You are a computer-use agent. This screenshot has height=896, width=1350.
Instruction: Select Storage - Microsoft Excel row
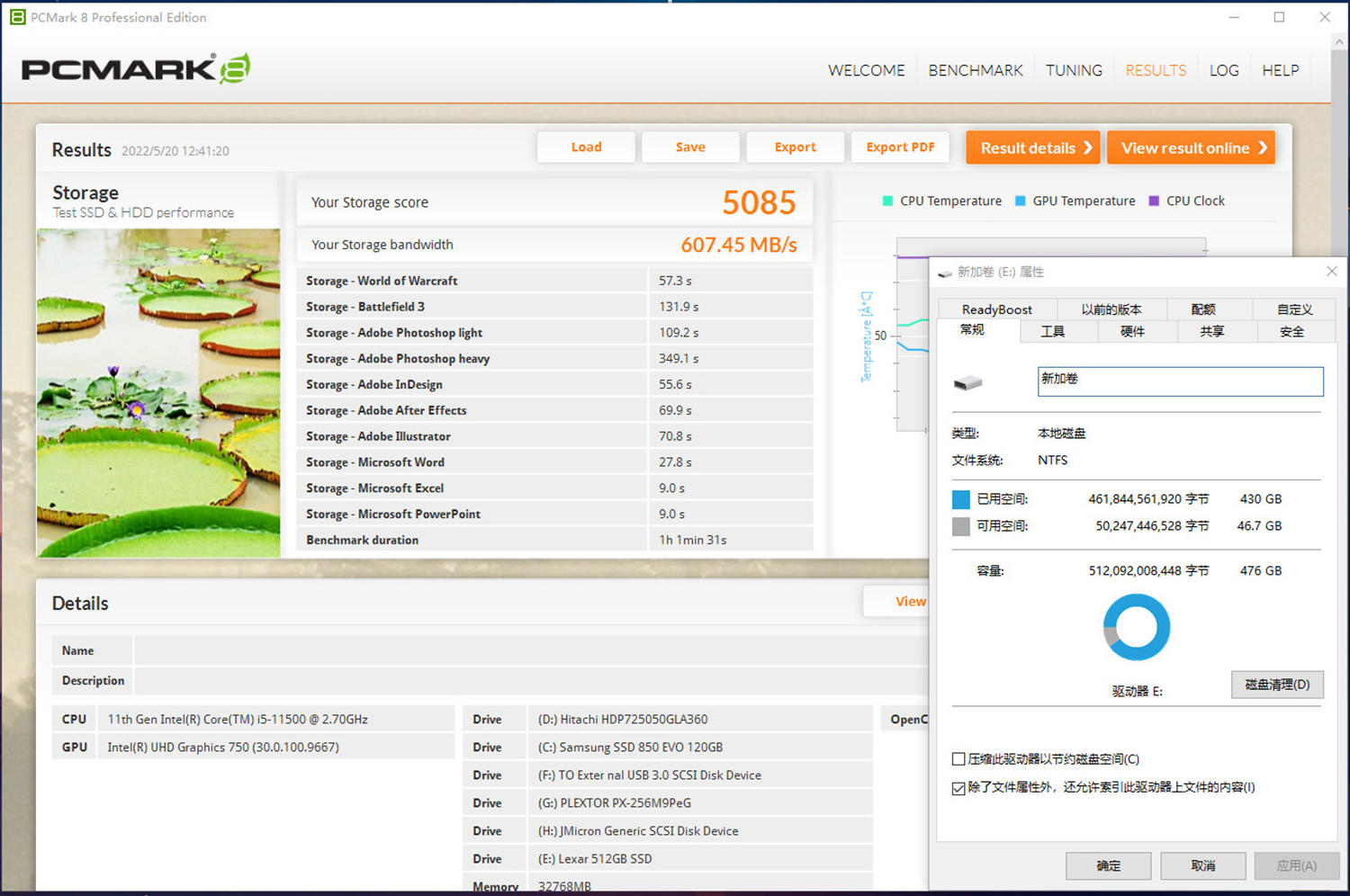coord(554,488)
